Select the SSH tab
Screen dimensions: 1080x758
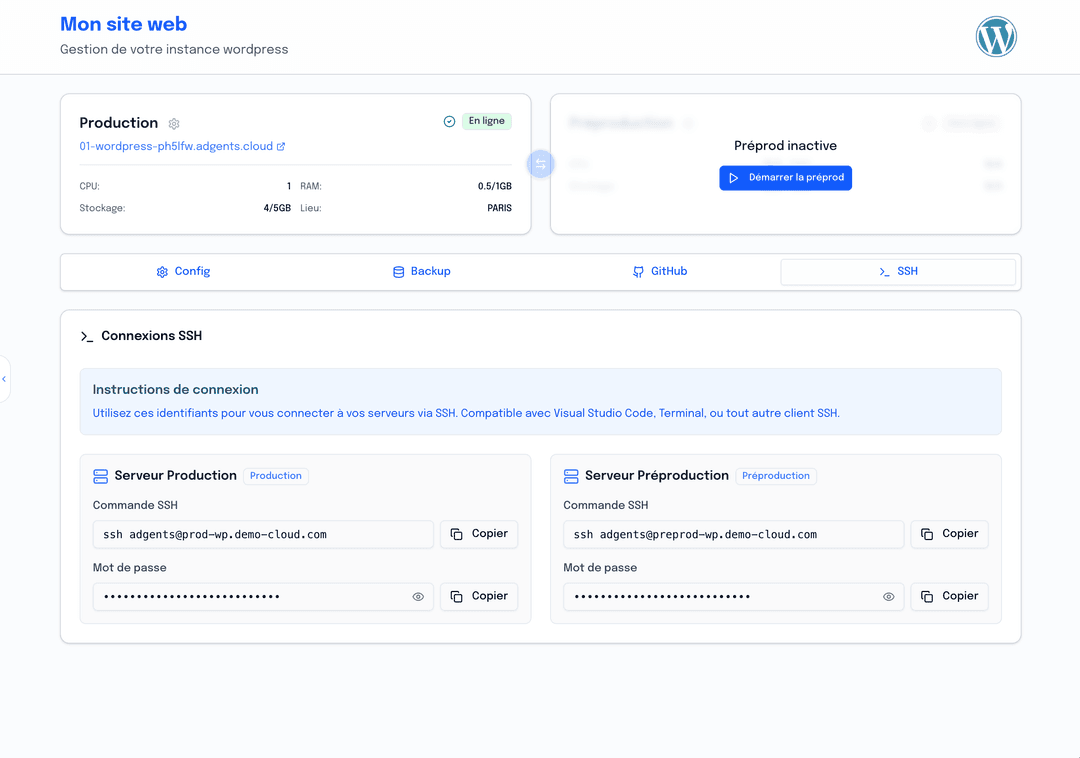pyautogui.click(x=897, y=272)
